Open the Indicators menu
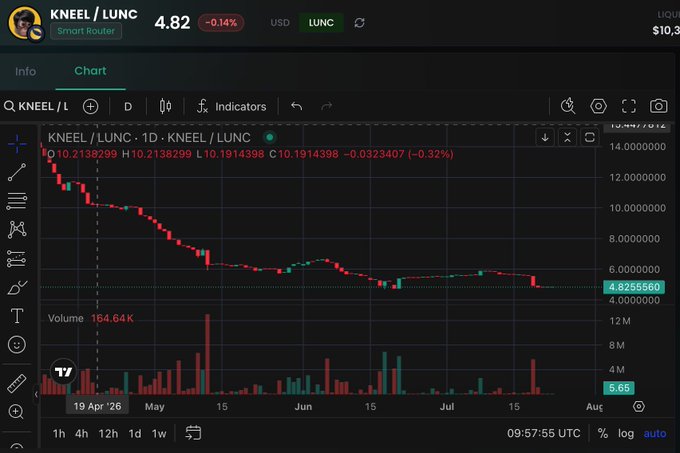 point(232,107)
